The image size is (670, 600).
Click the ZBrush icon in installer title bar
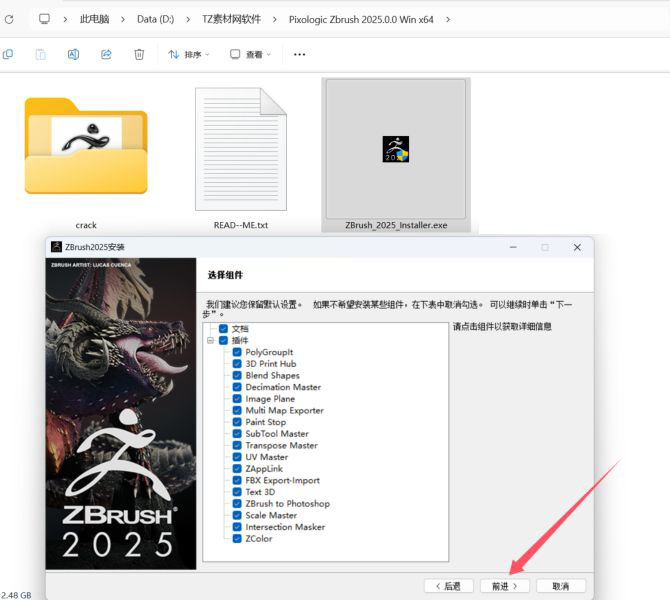point(56,247)
